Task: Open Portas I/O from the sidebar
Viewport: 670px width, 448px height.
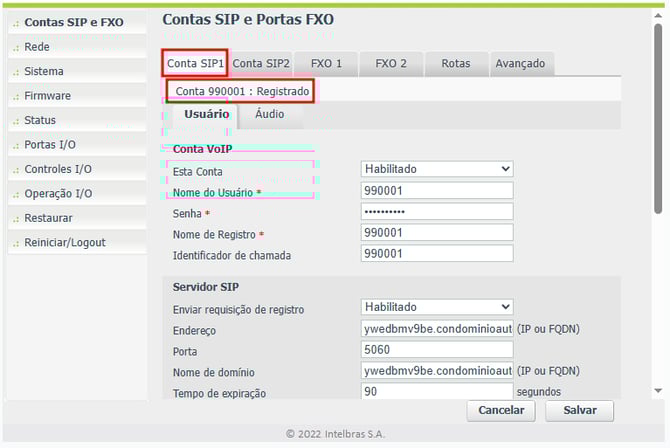Action: tap(52, 144)
